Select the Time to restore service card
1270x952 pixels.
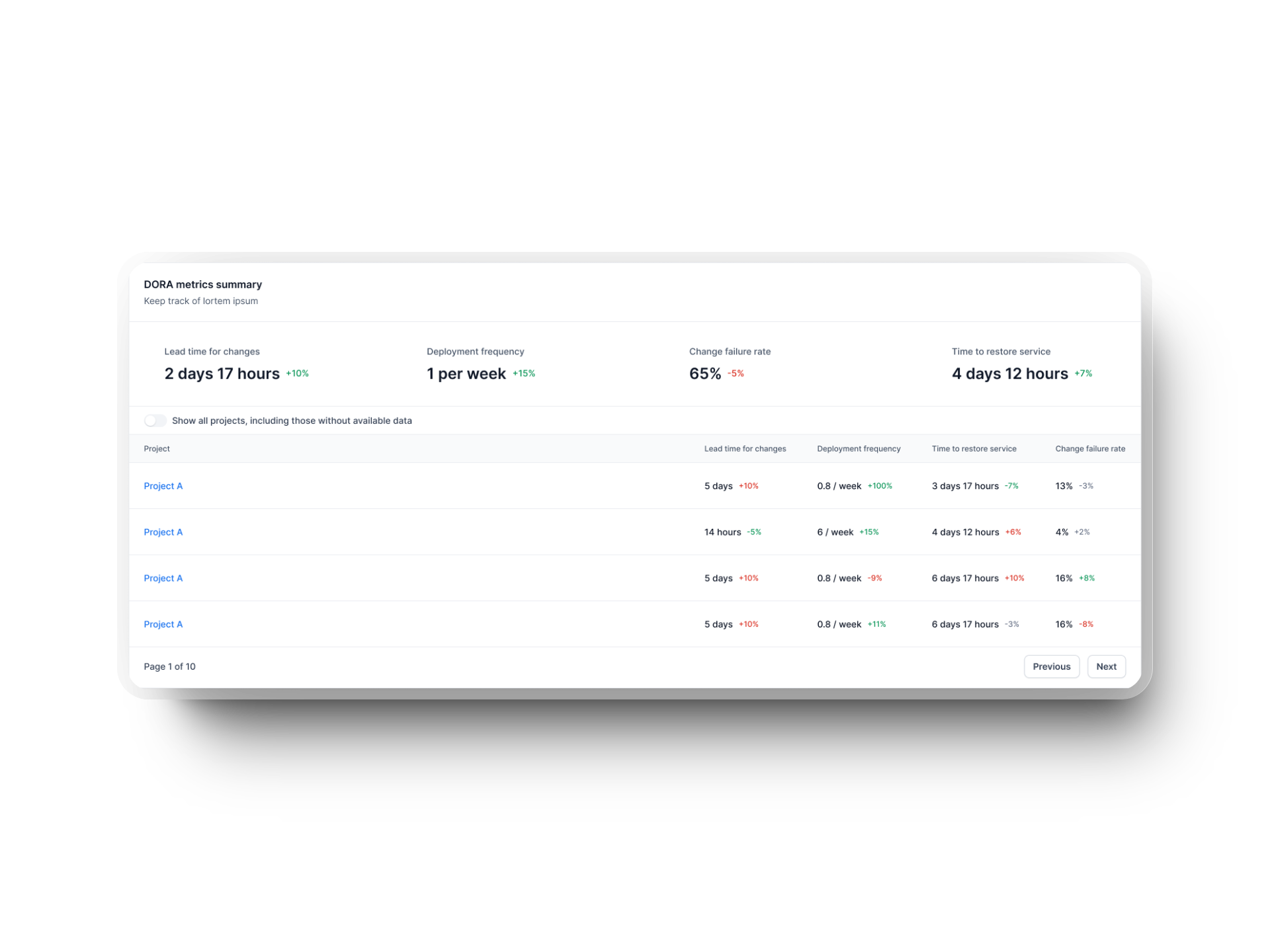[x=1009, y=364]
